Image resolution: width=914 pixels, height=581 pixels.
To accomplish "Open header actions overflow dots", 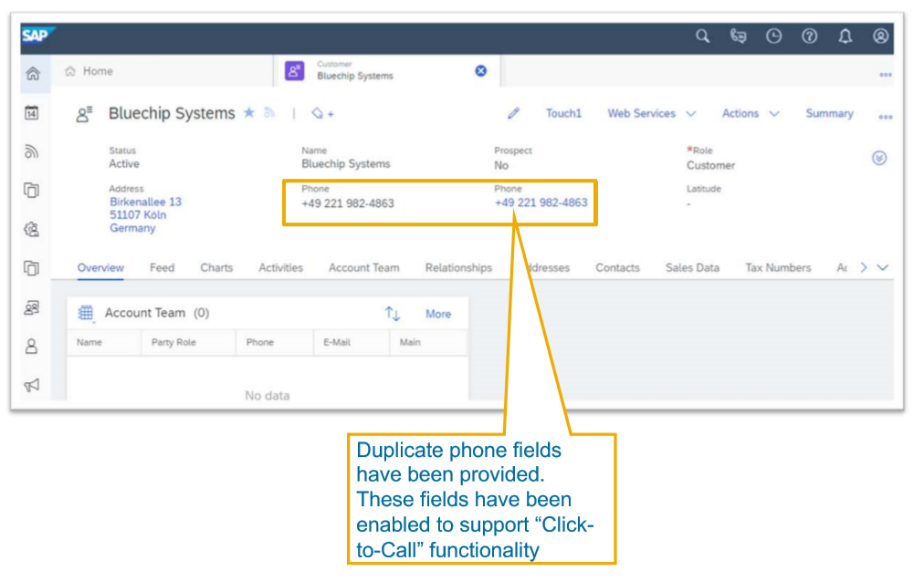I will click(x=885, y=117).
